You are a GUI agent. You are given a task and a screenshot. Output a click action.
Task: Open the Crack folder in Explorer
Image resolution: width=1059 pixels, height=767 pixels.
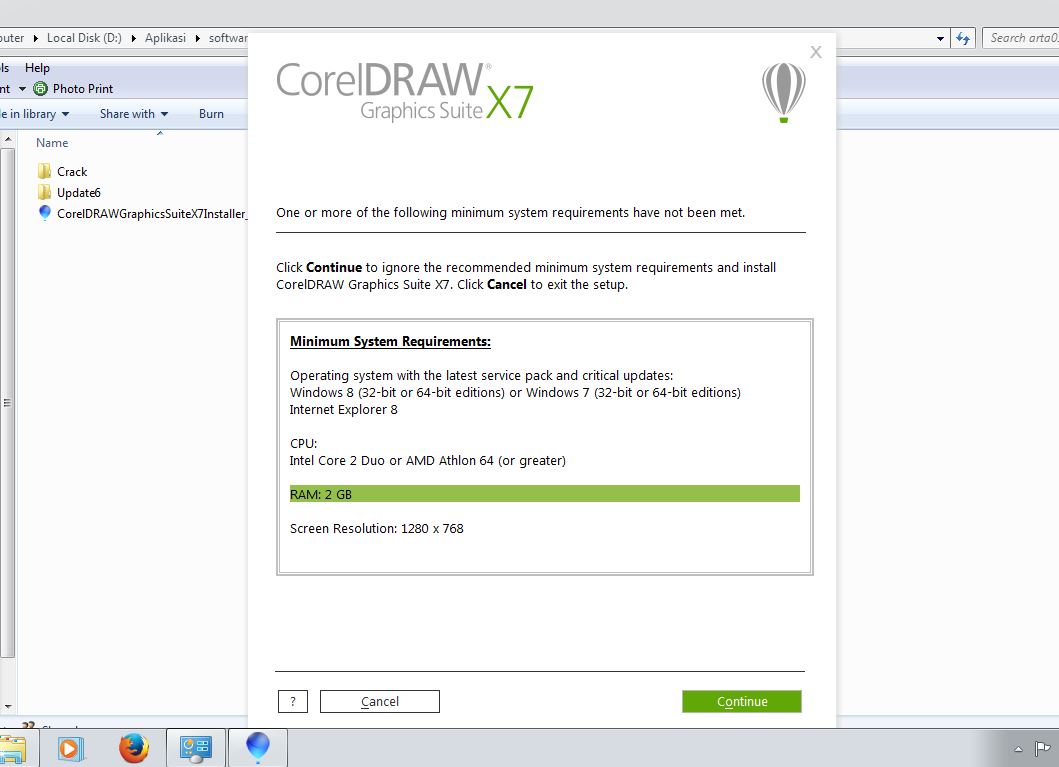[x=72, y=171]
